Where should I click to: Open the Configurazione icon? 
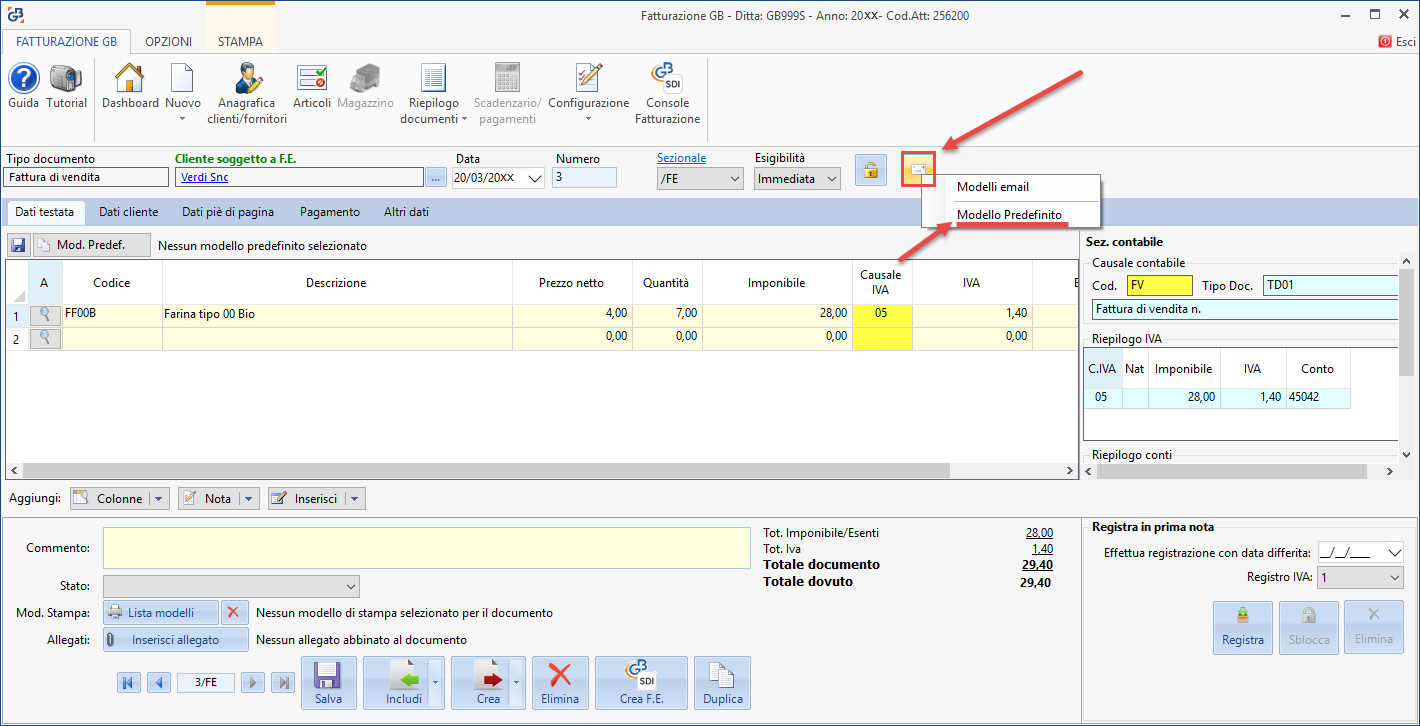[x=588, y=79]
